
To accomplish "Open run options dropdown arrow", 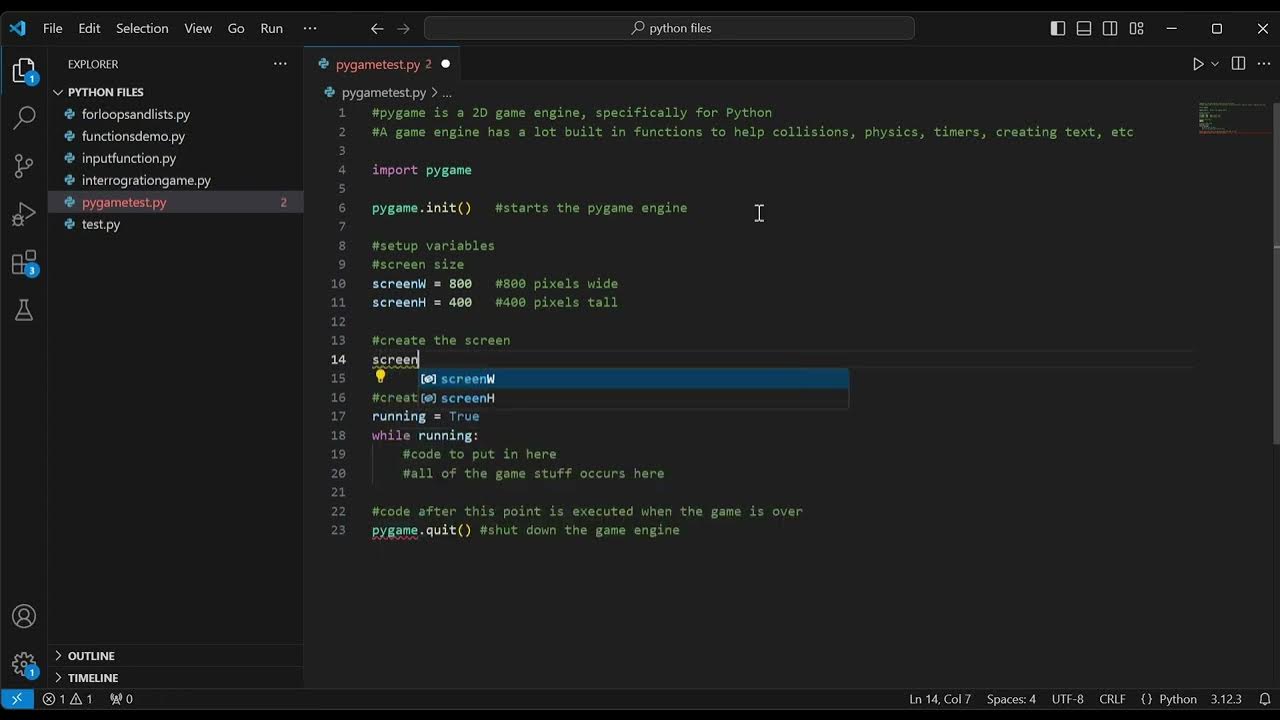I will [x=1215, y=64].
